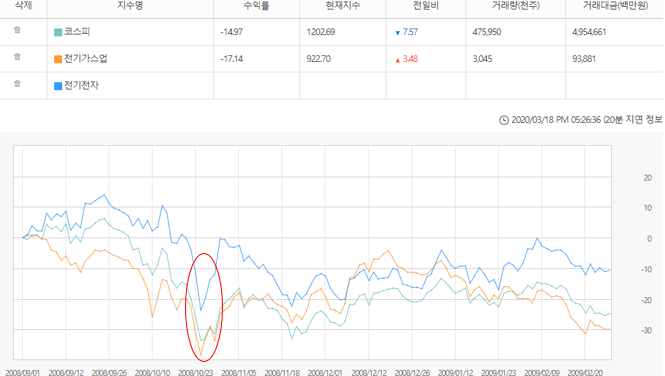Click the 20 label on the chart's y-axis
665x376 pixels.
(648, 178)
